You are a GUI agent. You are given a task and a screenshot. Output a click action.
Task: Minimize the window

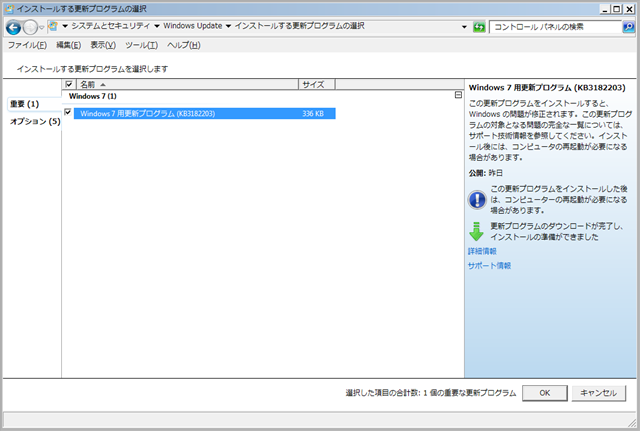pos(606,9)
